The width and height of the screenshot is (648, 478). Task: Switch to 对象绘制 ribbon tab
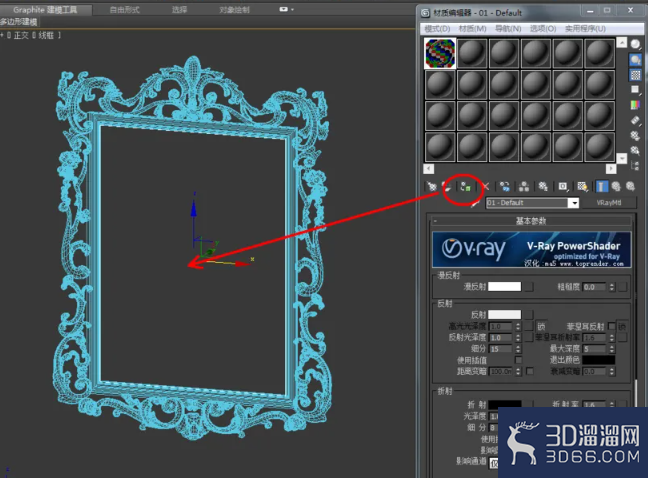pyautogui.click(x=234, y=10)
